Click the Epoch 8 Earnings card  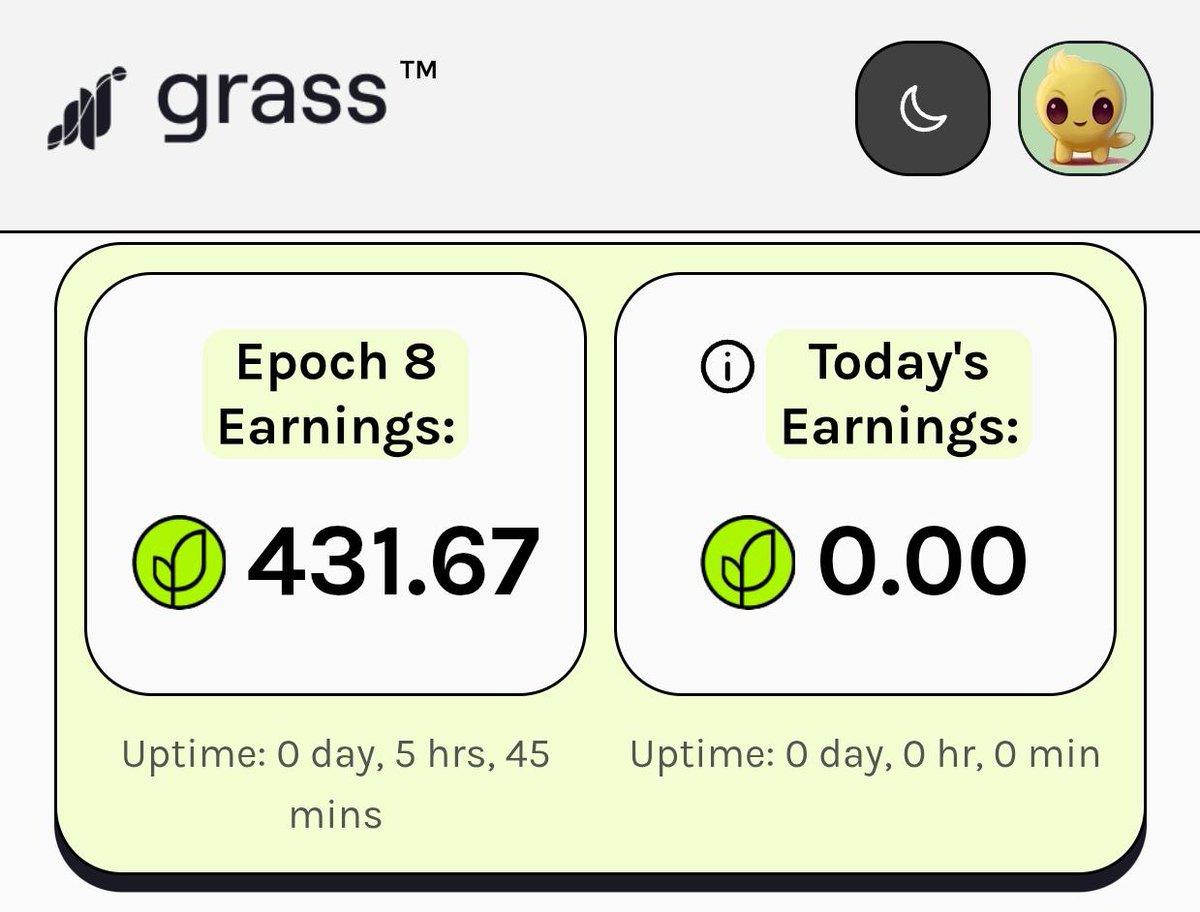point(336,483)
